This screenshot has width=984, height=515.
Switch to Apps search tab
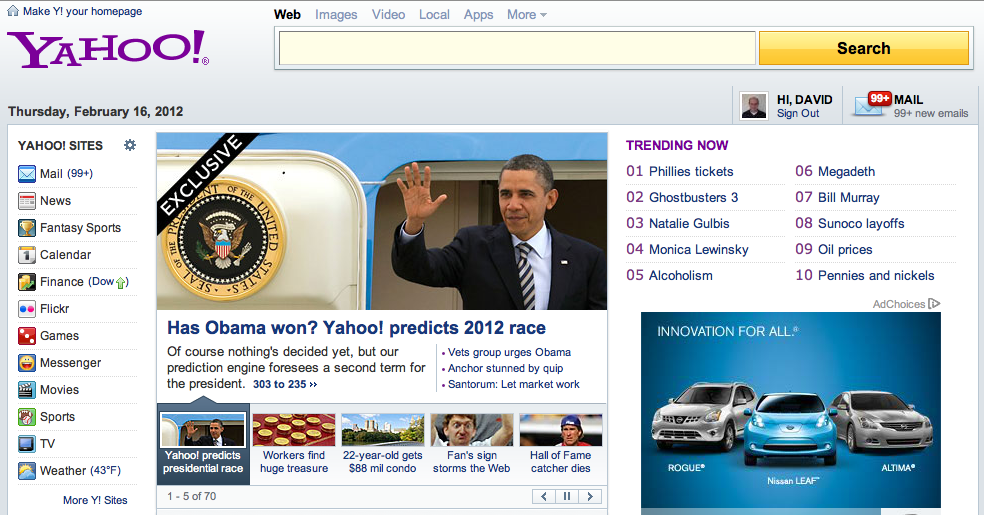coord(478,14)
